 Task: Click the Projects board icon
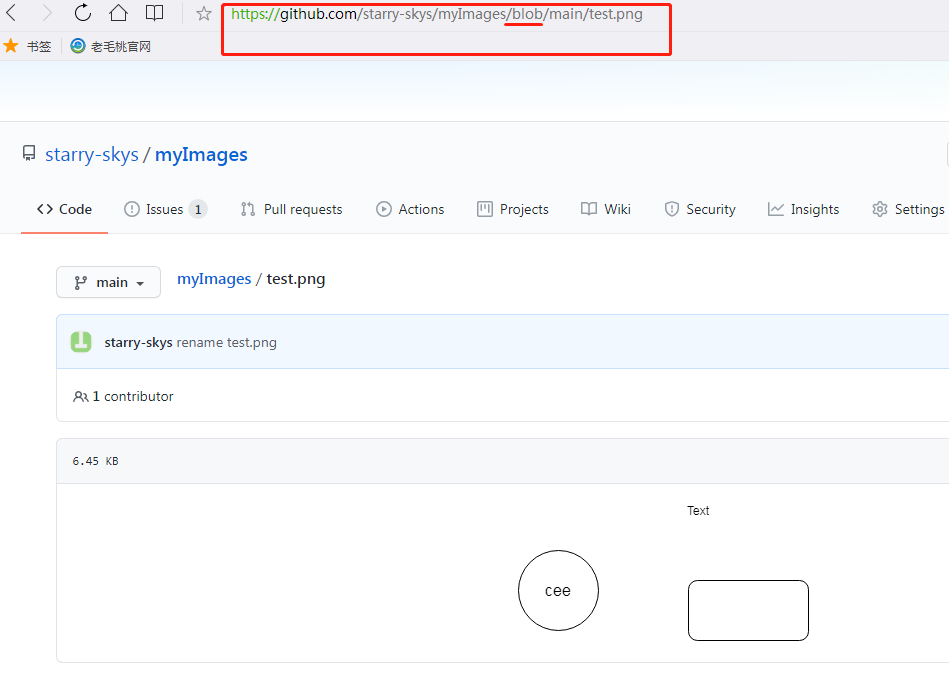484,209
